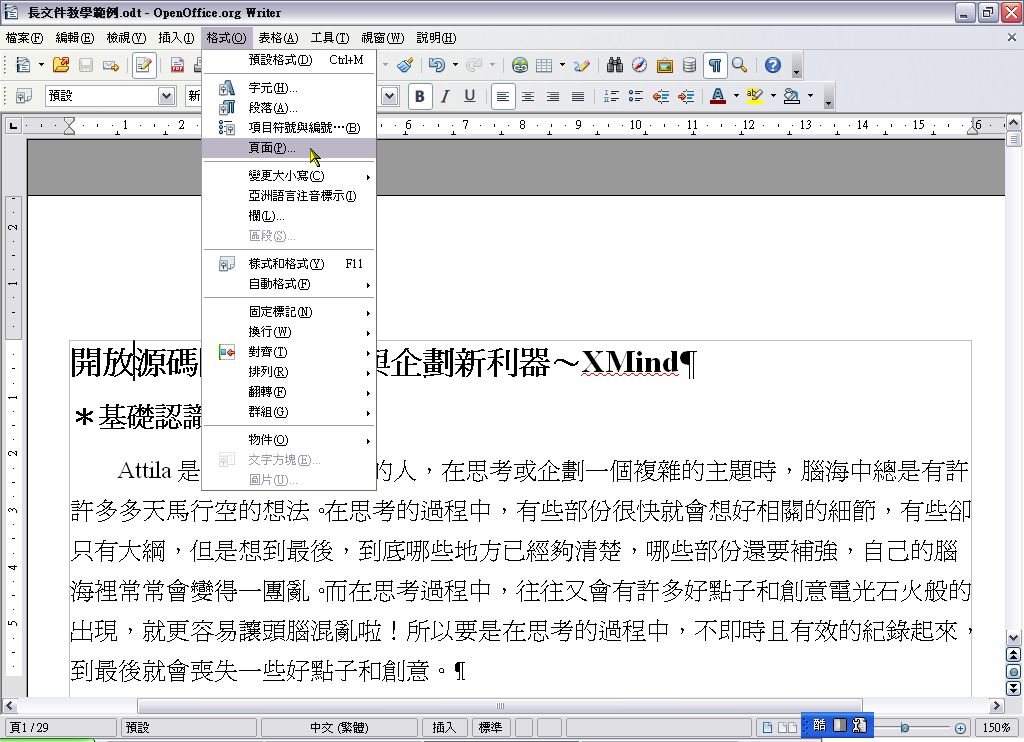
Task: Click the 插入 insert mode status field
Action: click(443, 728)
